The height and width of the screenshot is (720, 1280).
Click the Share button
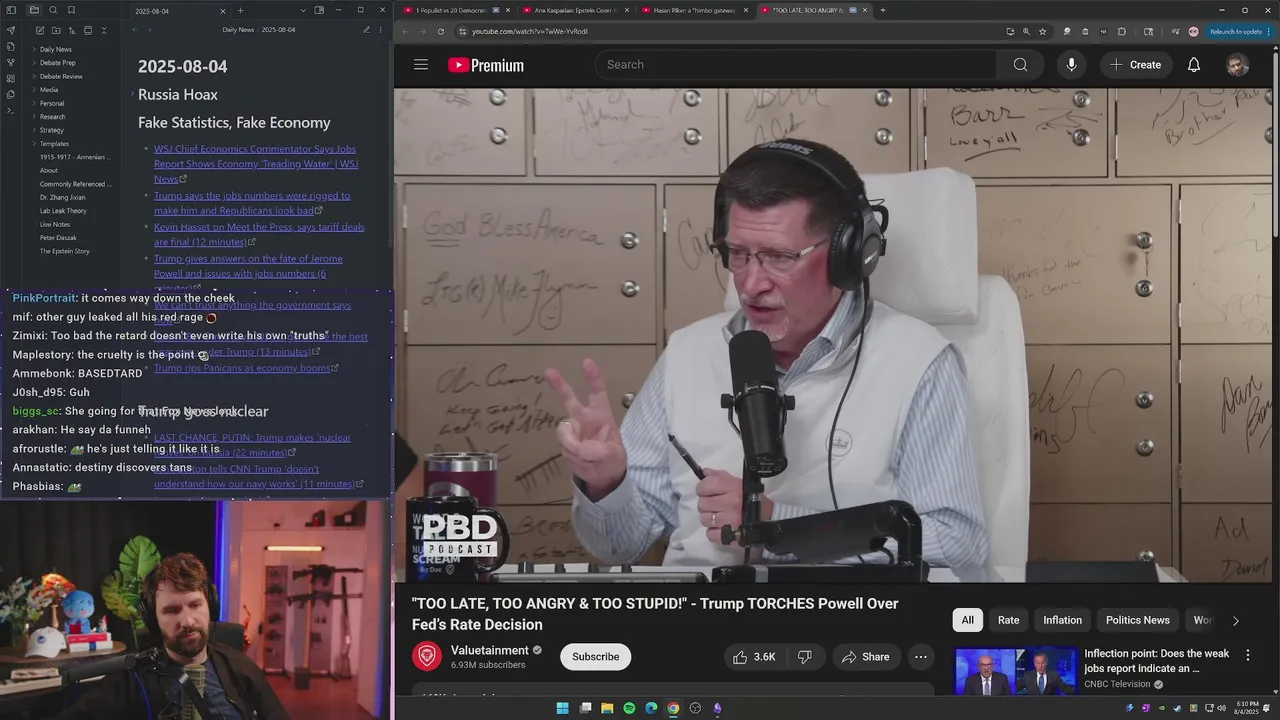tap(865, 657)
